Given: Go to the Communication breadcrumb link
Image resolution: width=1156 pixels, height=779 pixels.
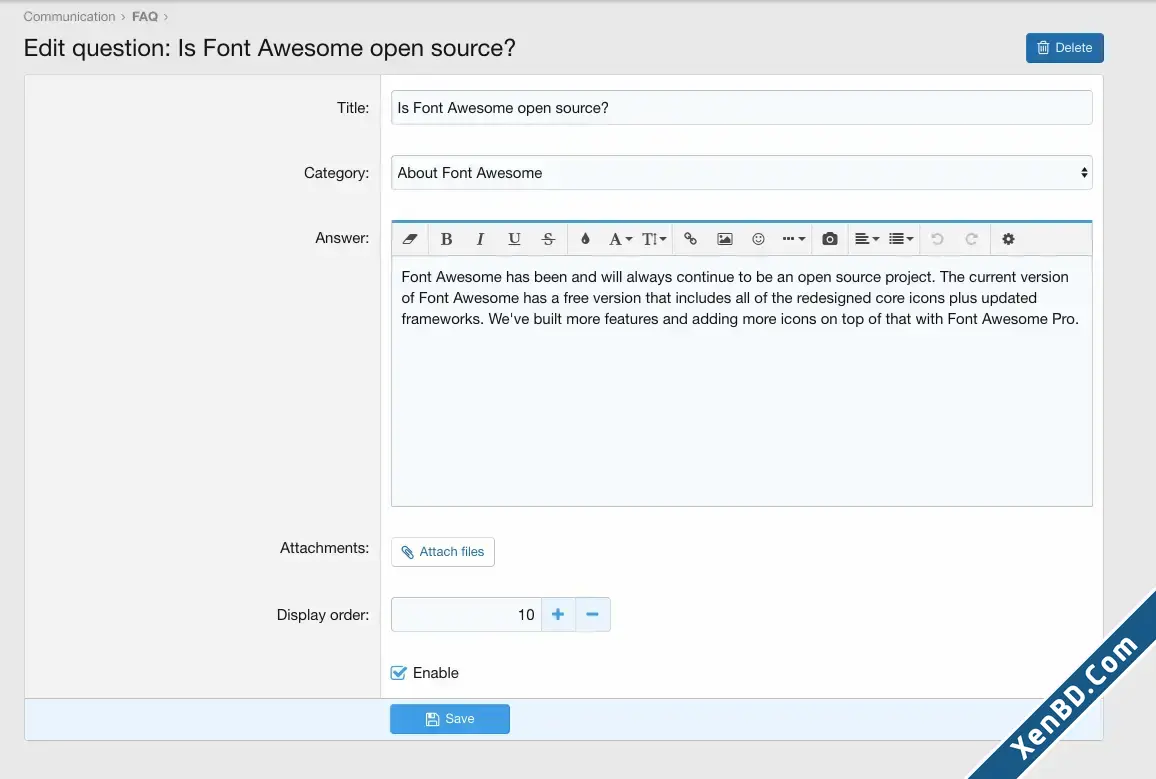Looking at the screenshot, I should coord(69,16).
